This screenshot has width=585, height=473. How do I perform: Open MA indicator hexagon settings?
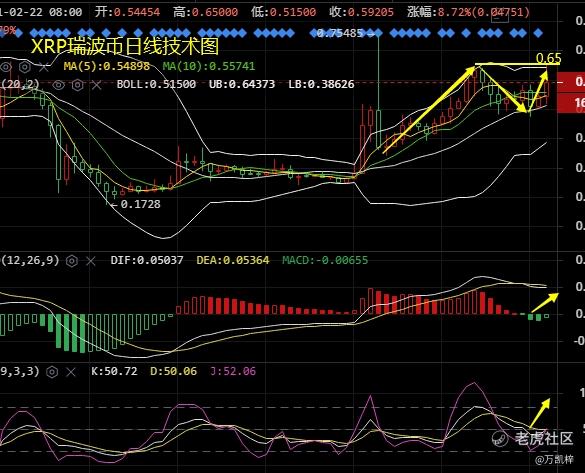(25, 68)
